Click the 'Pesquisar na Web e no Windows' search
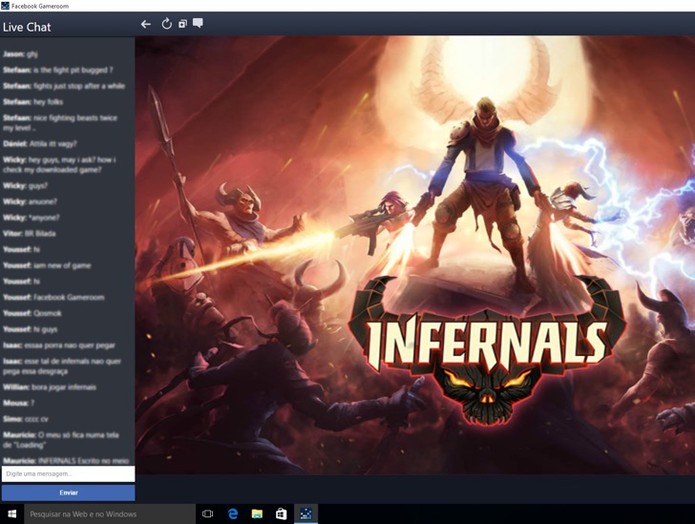This screenshot has width=695, height=524. click(x=110, y=514)
